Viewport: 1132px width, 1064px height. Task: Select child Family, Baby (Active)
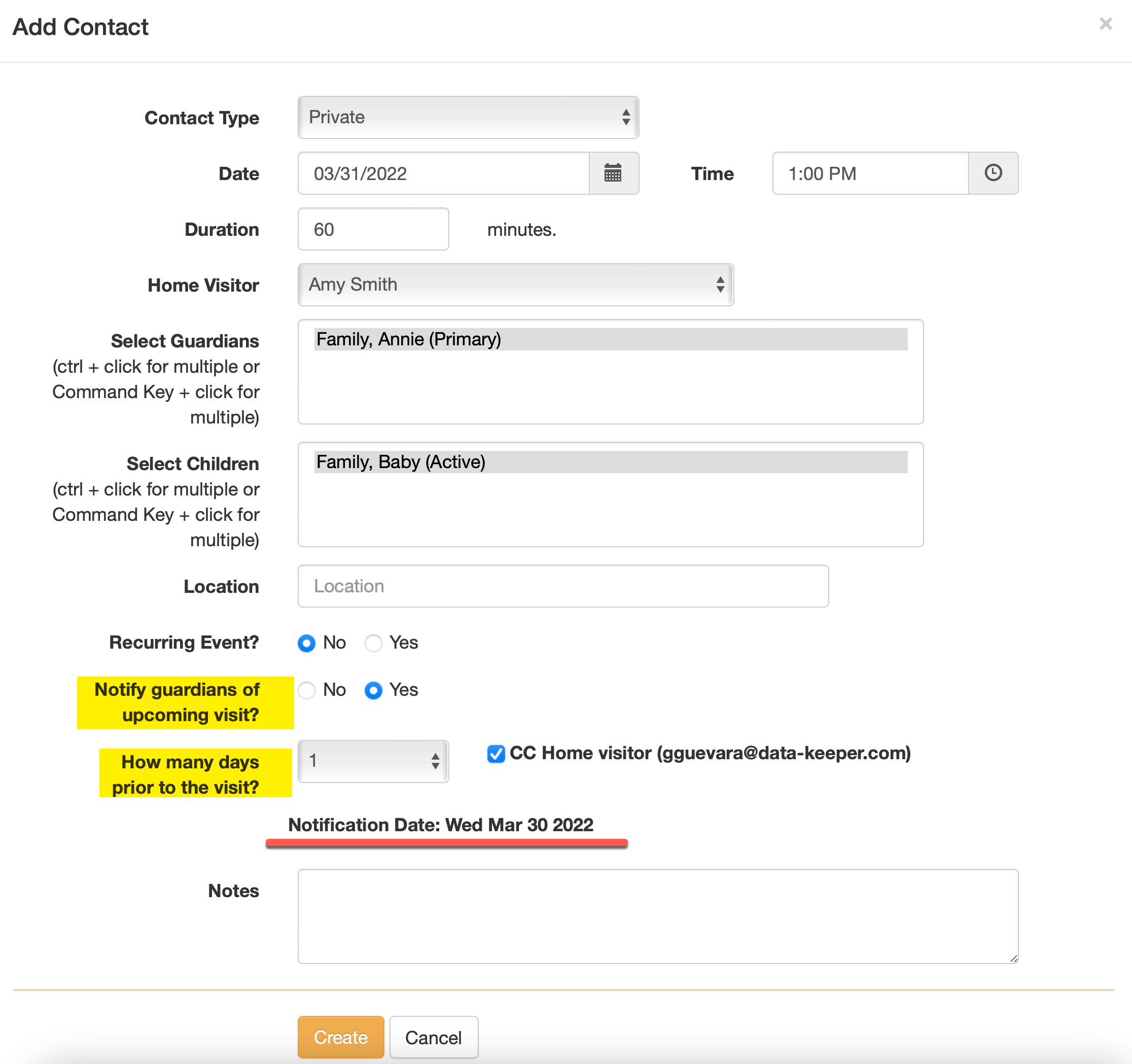[x=611, y=462]
